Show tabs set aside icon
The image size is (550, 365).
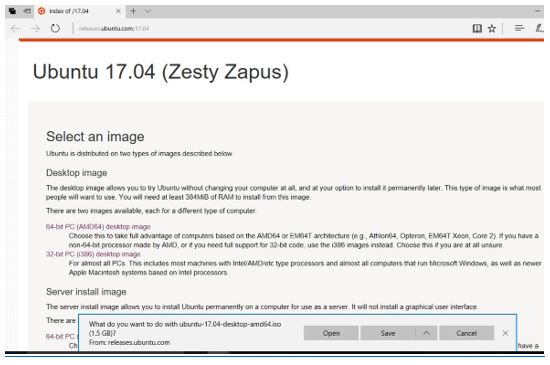[x=12, y=11]
